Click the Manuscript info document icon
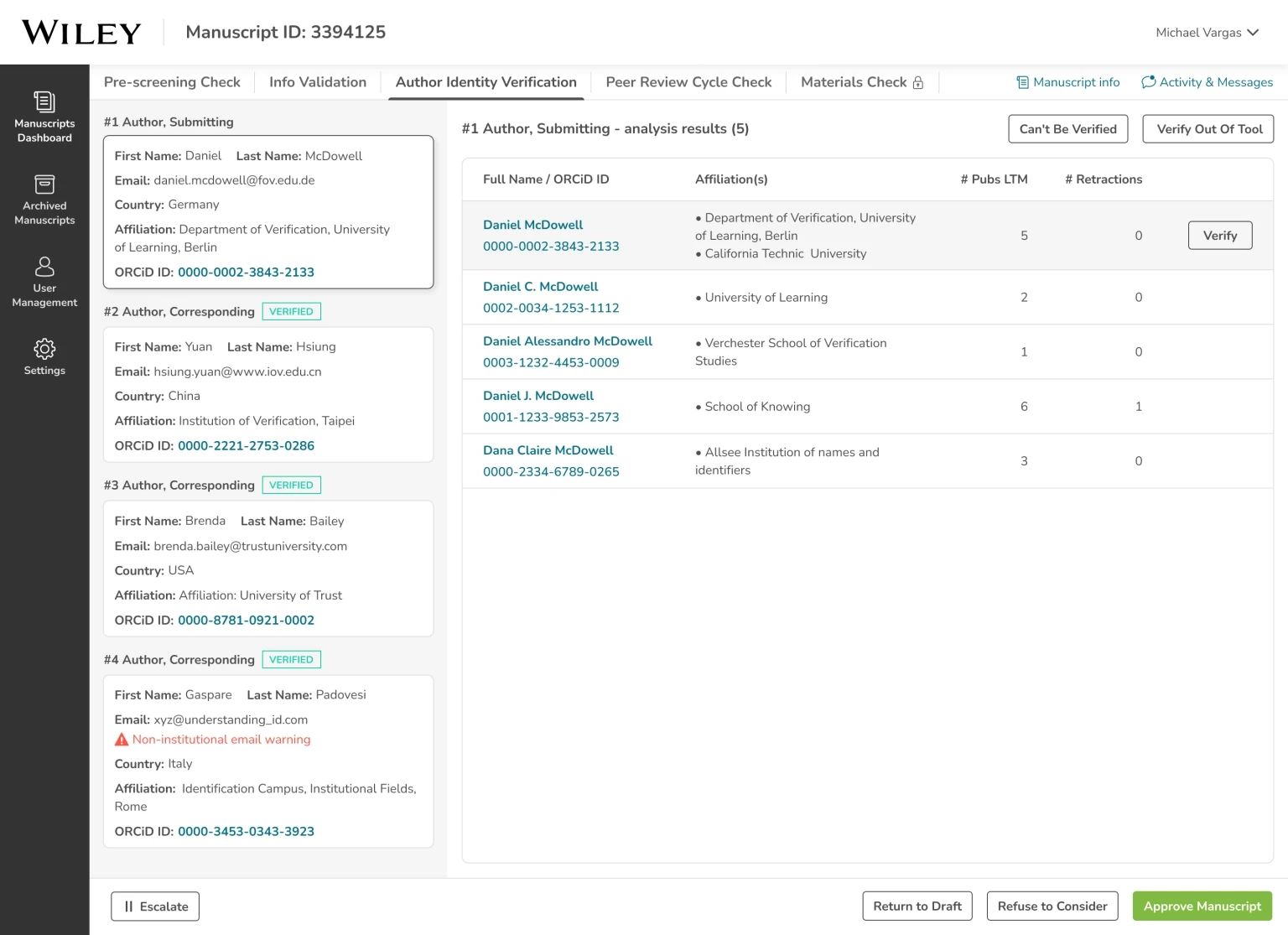1288x935 pixels. [x=1022, y=82]
